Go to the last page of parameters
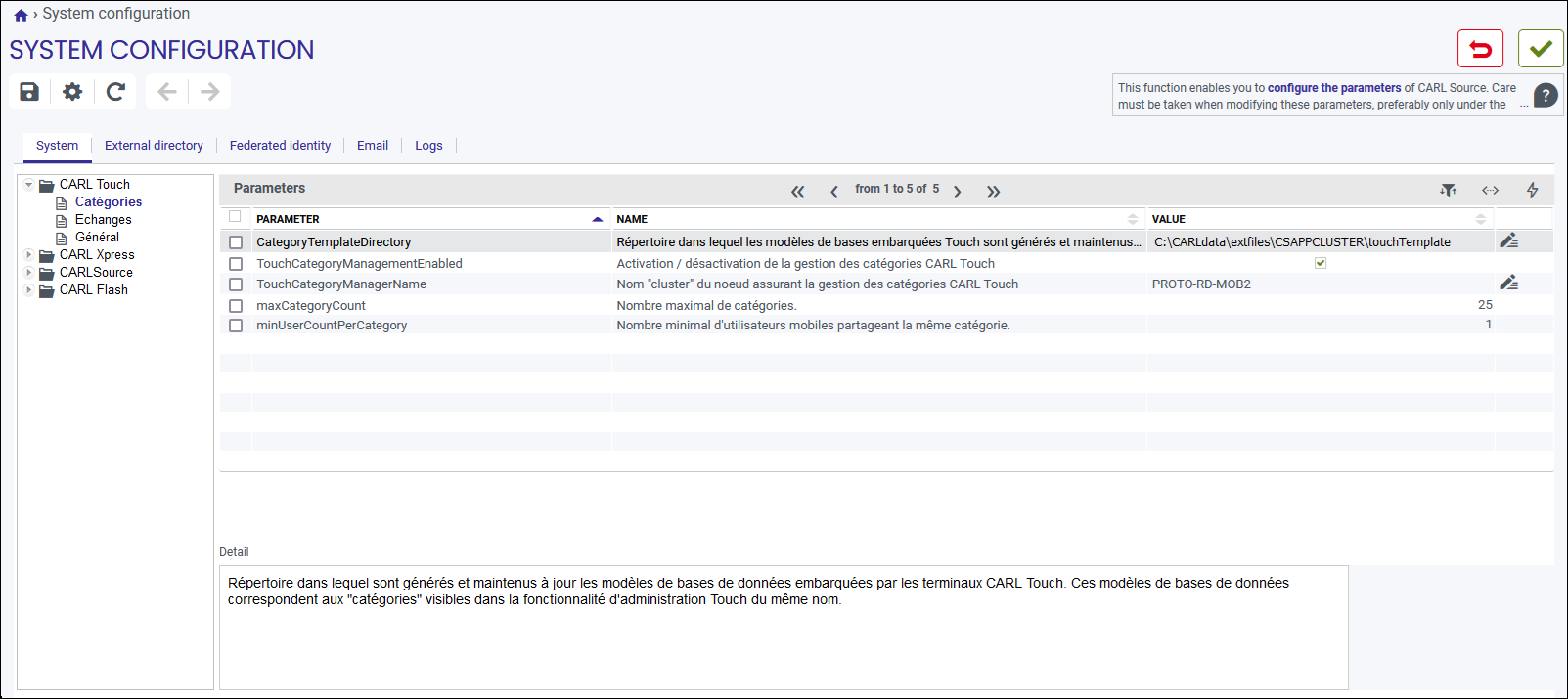 pos(993,192)
